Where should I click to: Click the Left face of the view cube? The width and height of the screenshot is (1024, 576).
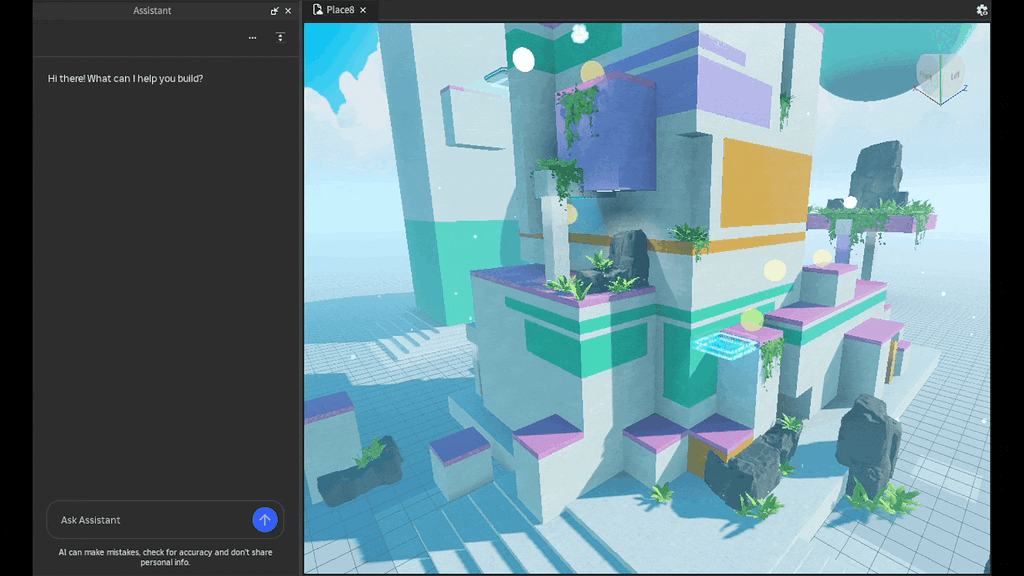click(956, 75)
